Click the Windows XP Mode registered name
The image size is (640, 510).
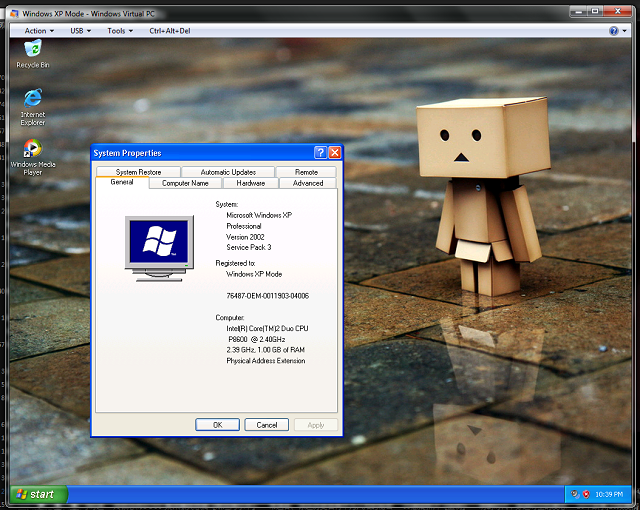click(x=254, y=274)
